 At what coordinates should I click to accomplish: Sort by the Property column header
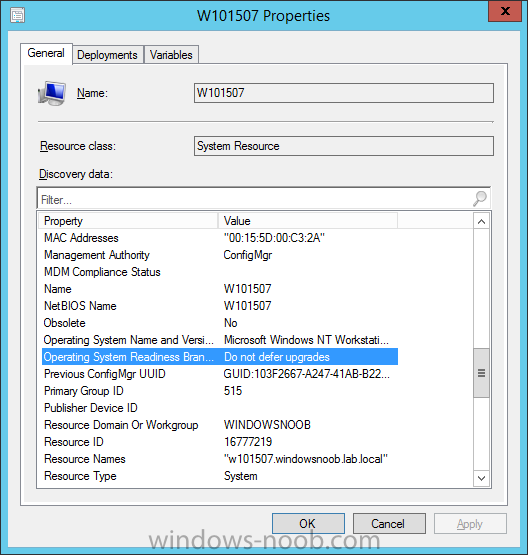pyautogui.click(x=128, y=221)
